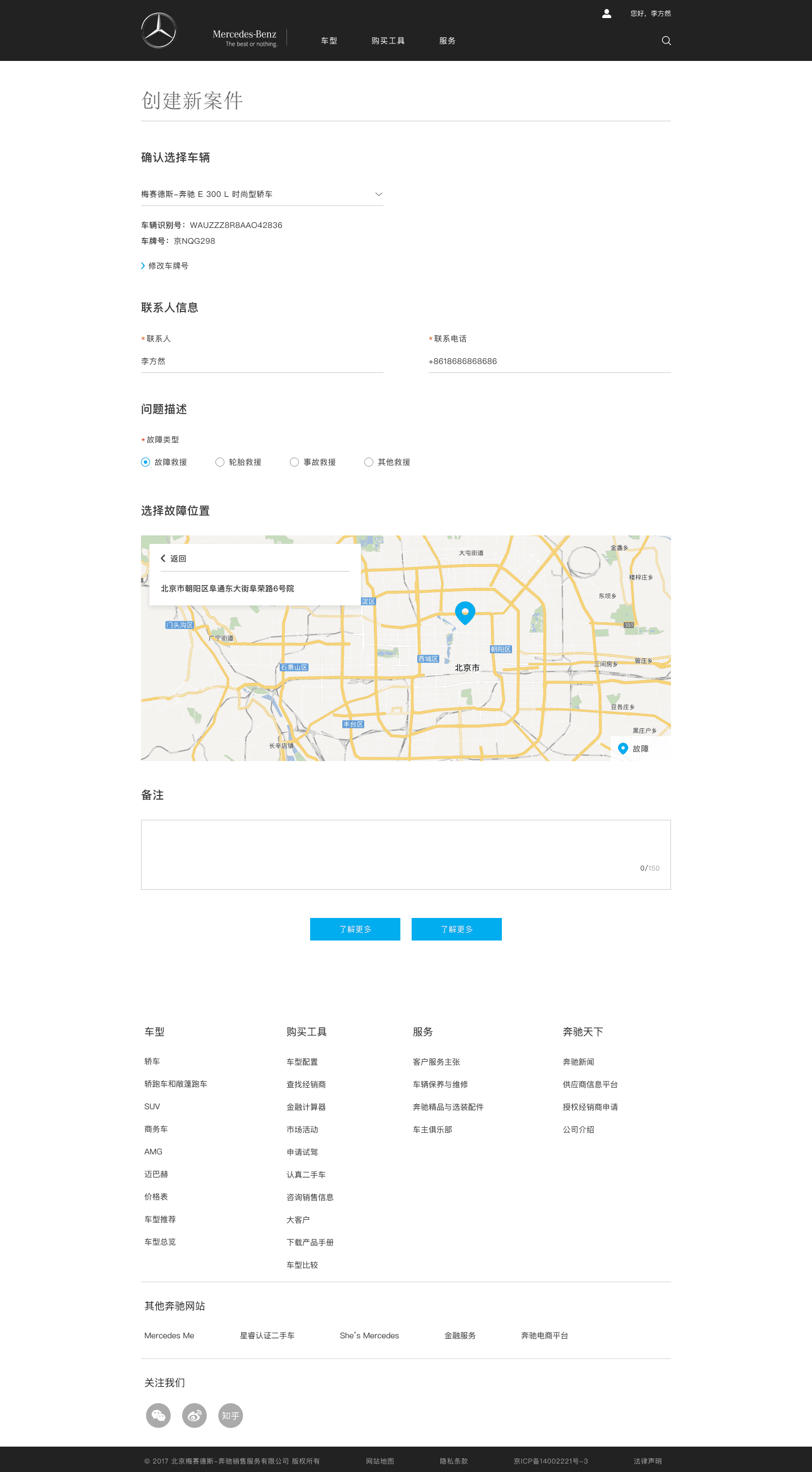The width and height of the screenshot is (812, 1472).
Task: Open 咨询销售信息 footer link
Action: pos(310,1197)
